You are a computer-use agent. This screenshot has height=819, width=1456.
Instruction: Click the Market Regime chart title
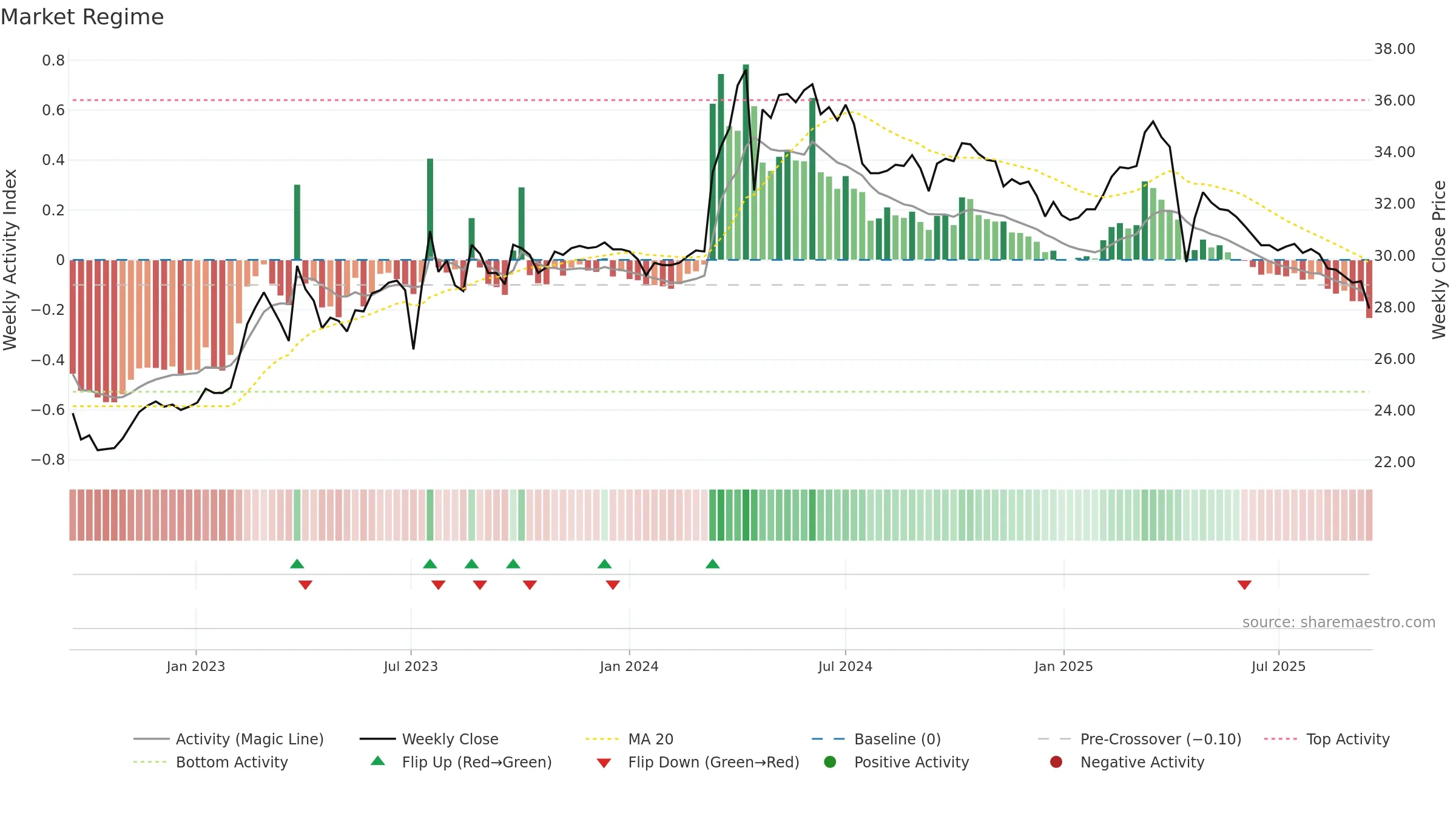83,17
